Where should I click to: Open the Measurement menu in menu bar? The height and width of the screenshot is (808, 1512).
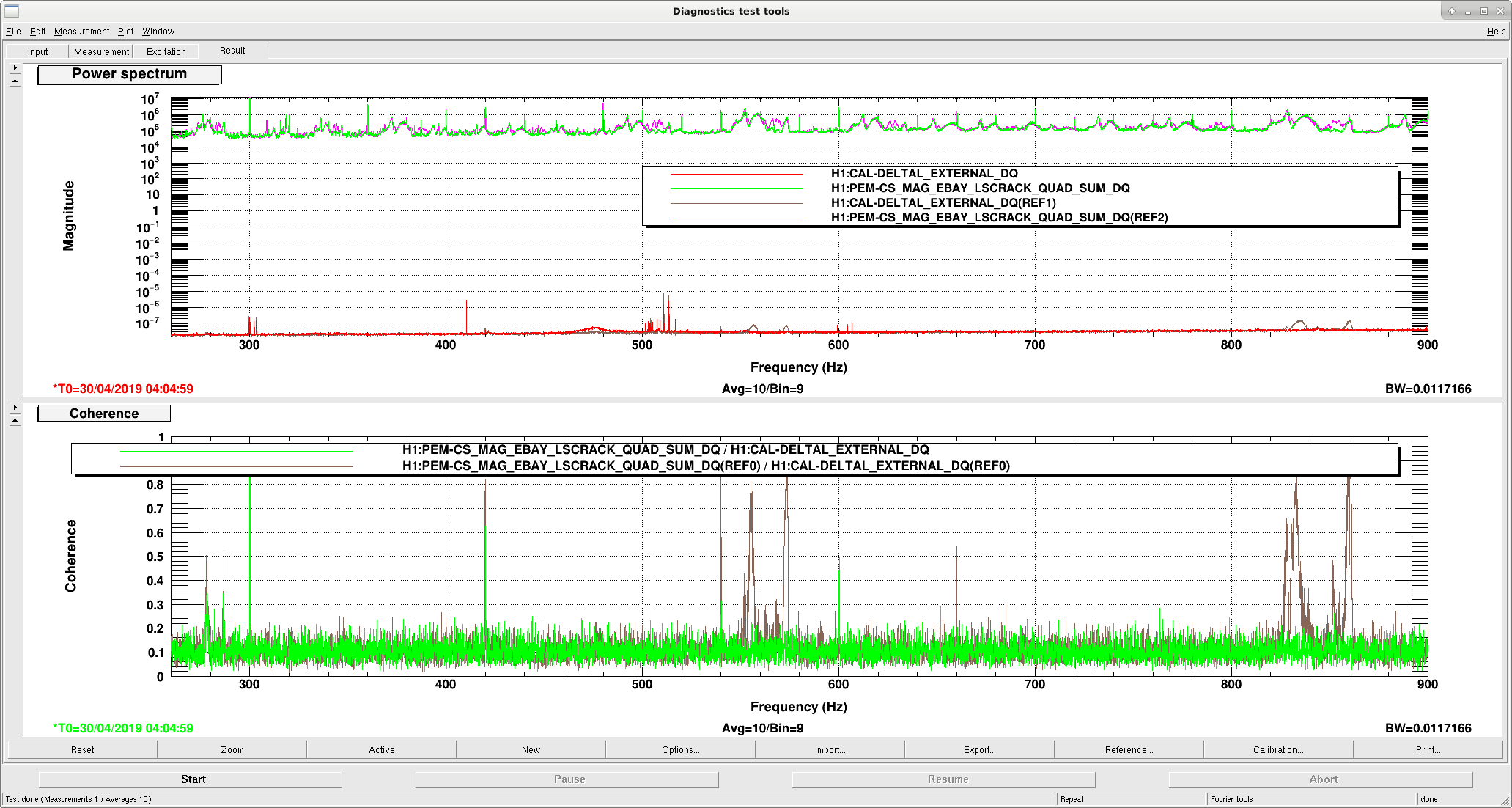click(x=81, y=32)
